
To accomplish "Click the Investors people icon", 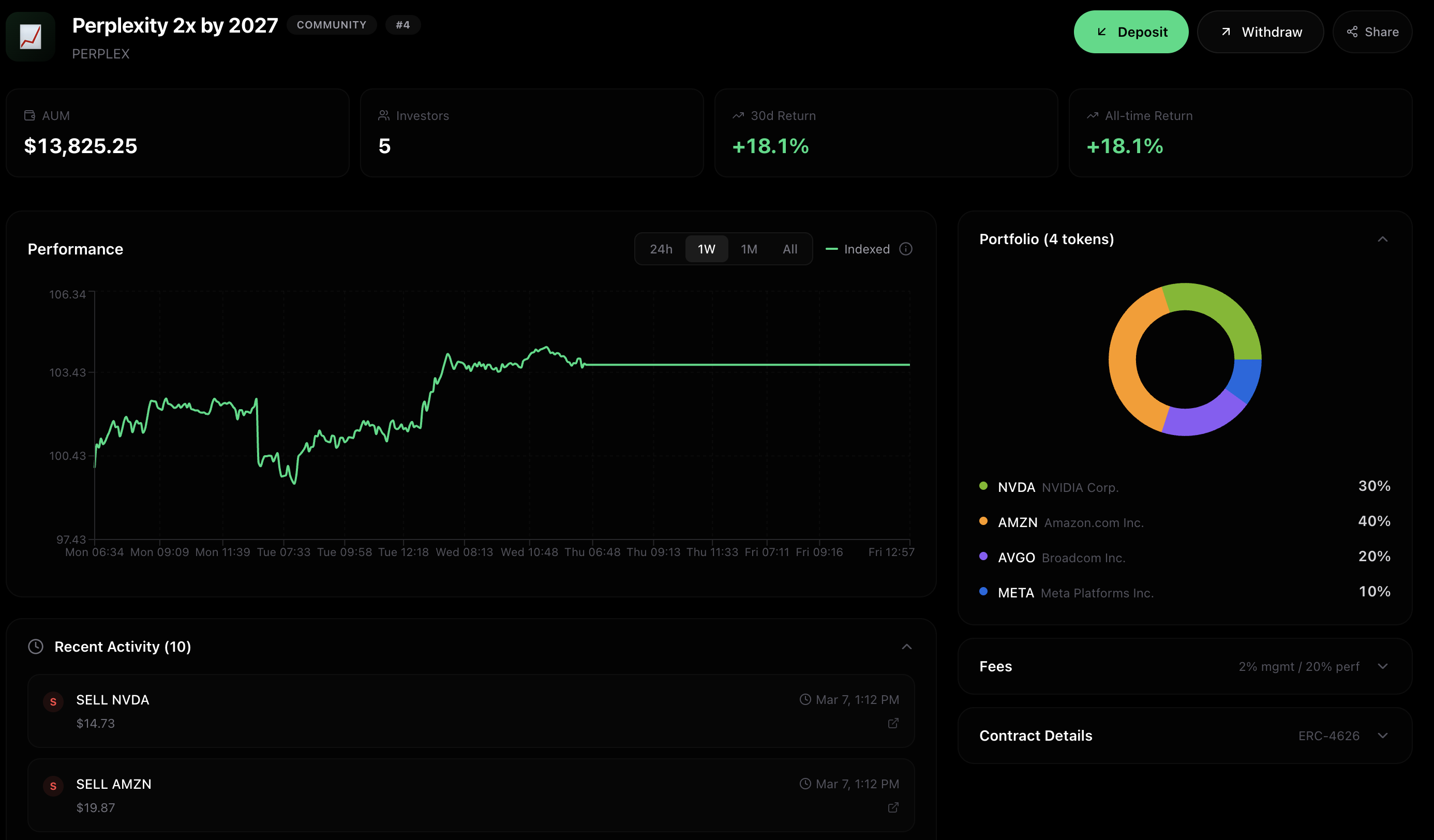I will click(x=383, y=115).
